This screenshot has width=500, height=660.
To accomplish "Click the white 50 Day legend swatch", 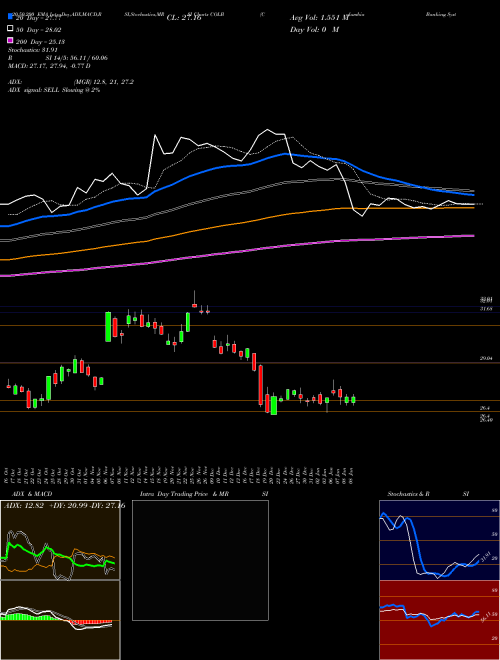I will click(x=10, y=29).
